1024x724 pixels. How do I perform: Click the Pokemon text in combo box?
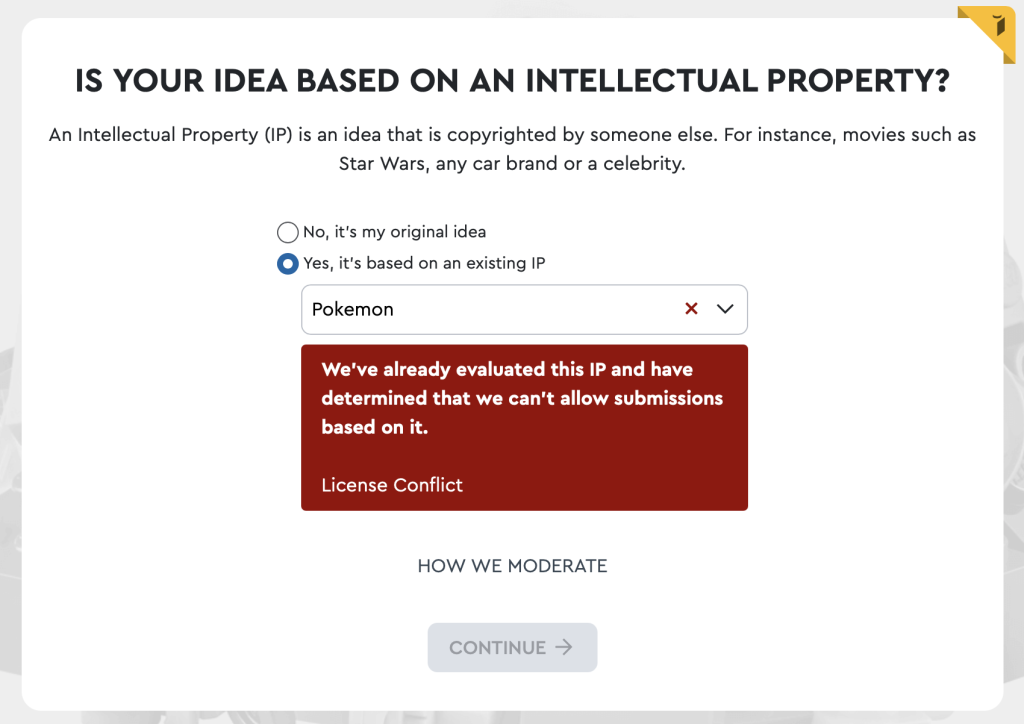point(353,309)
